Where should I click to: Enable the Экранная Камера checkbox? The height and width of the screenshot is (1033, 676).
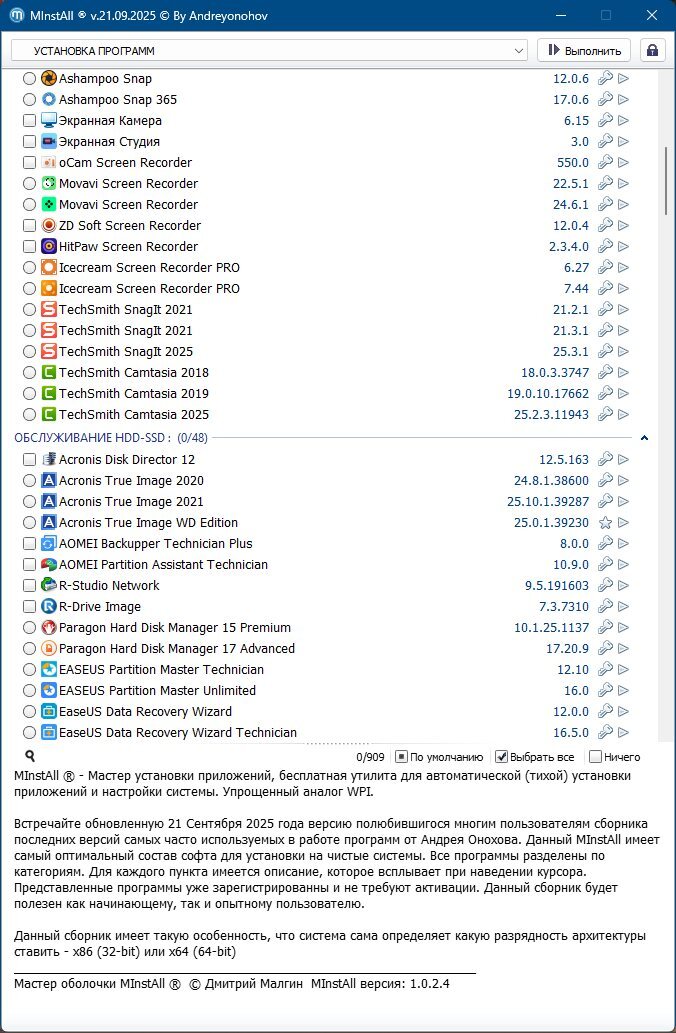[29, 121]
